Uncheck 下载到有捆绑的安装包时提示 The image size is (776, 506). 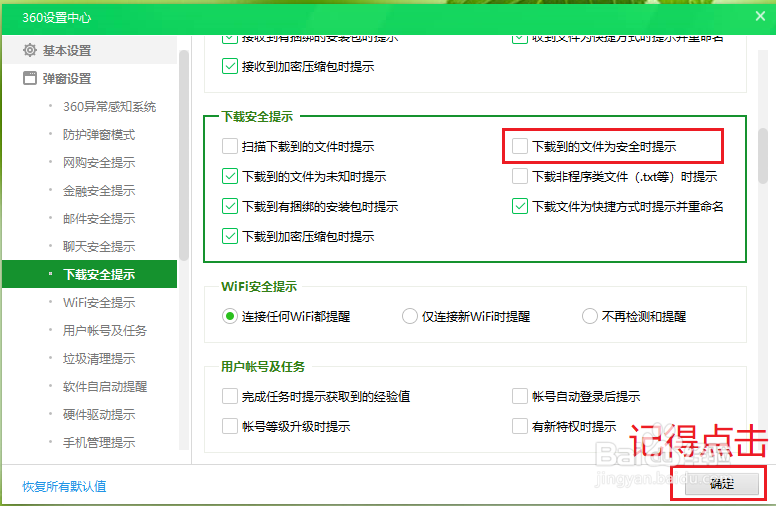[230, 206]
